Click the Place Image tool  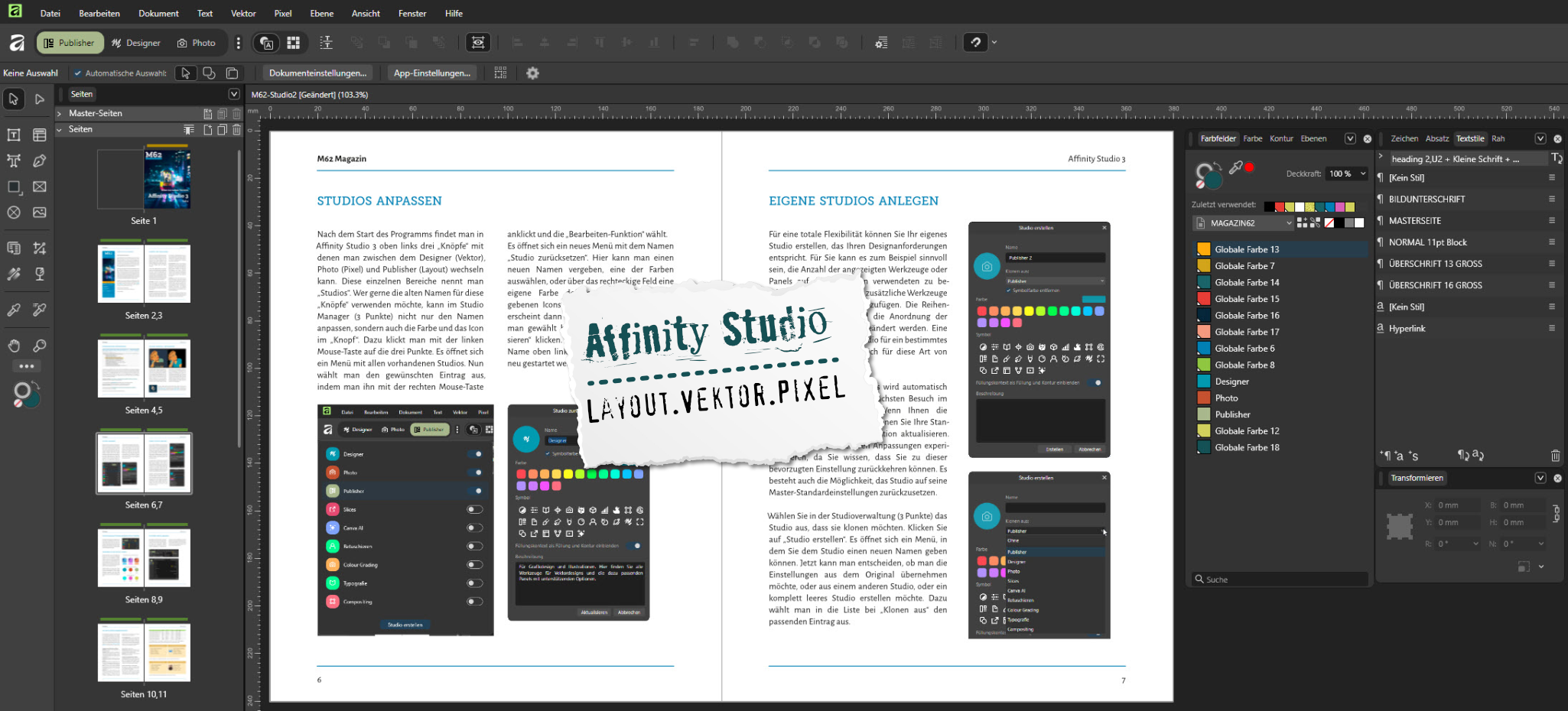coord(40,213)
